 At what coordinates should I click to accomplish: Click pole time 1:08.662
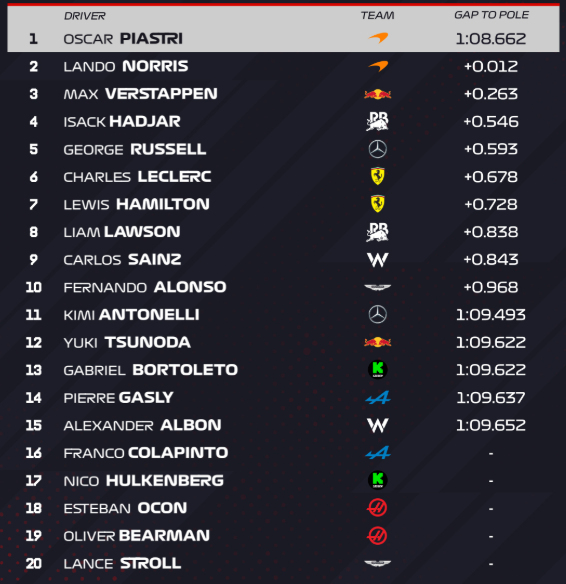pyautogui.click(x=491, y=39)
